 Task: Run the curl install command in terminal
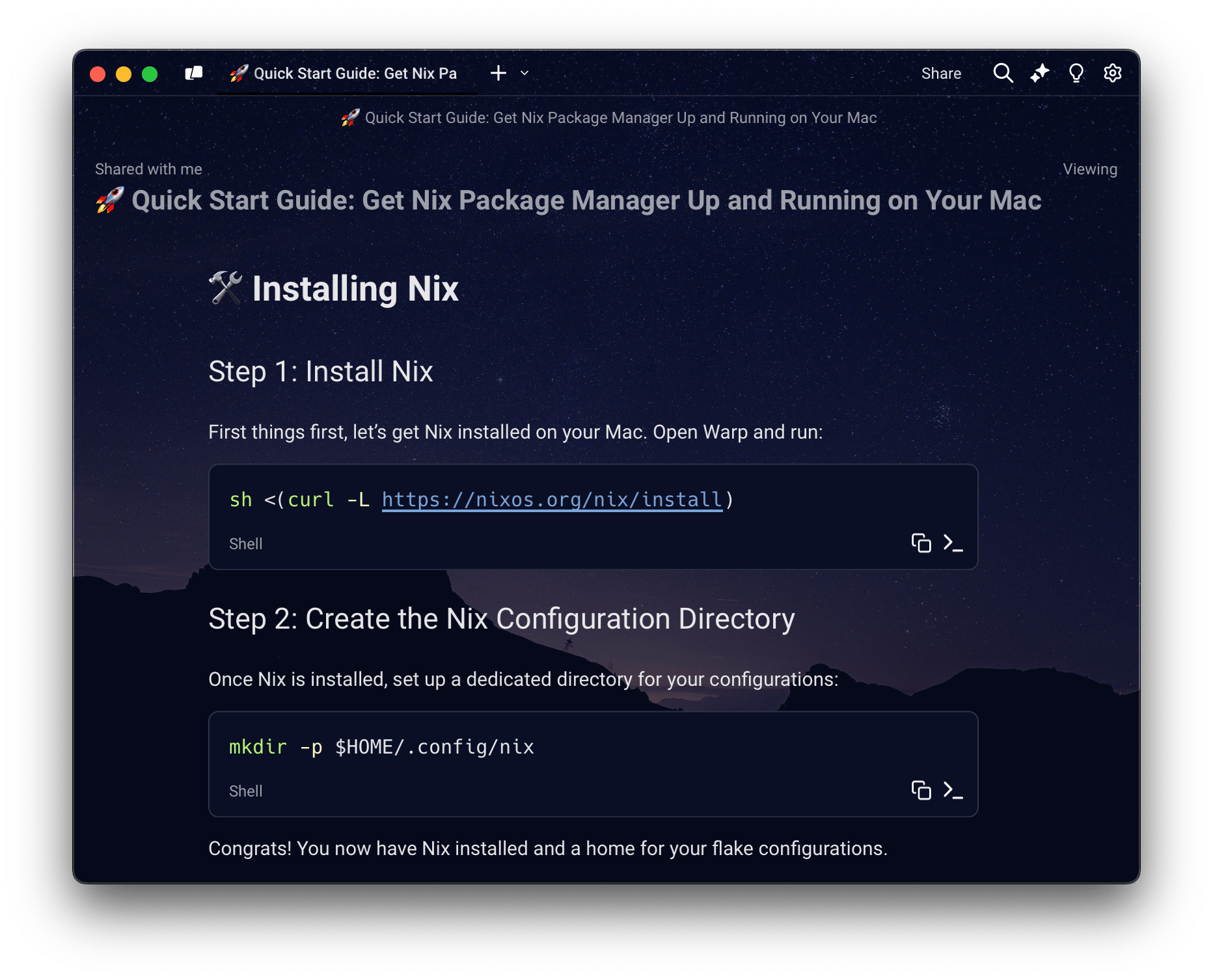point(953,543)
